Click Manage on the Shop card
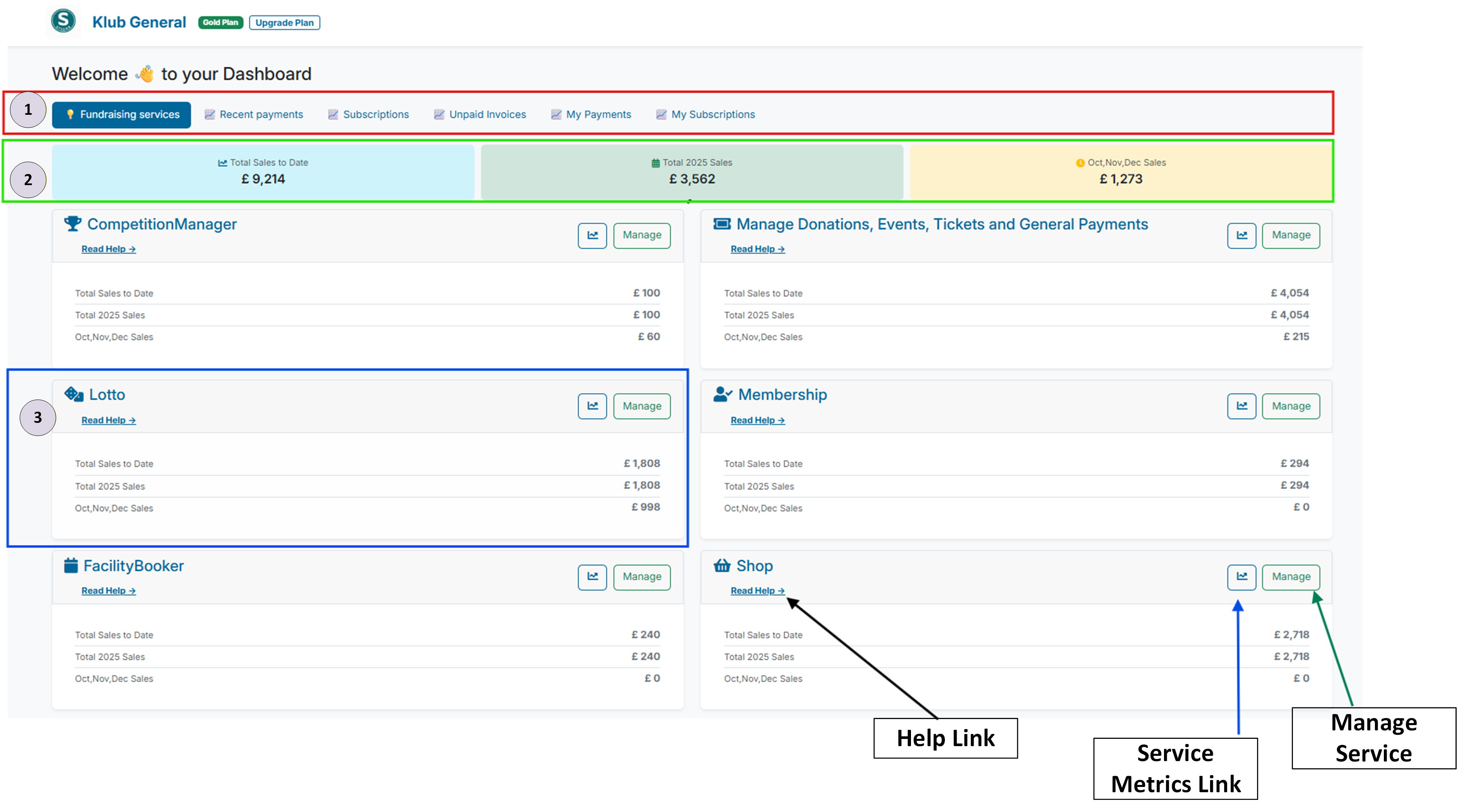Viewport: 1457px width, 812px height. 1291,577
